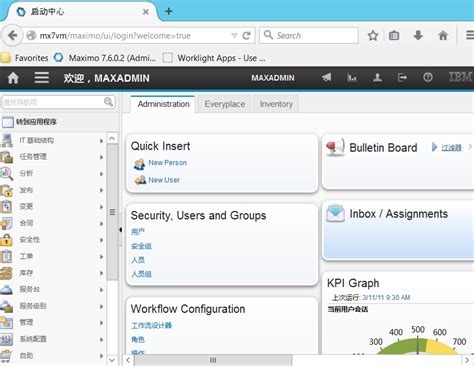Open the bulletins megaphone icon in header
The width and height of the screenshot is (474, 366).
[x=327, y=78]
